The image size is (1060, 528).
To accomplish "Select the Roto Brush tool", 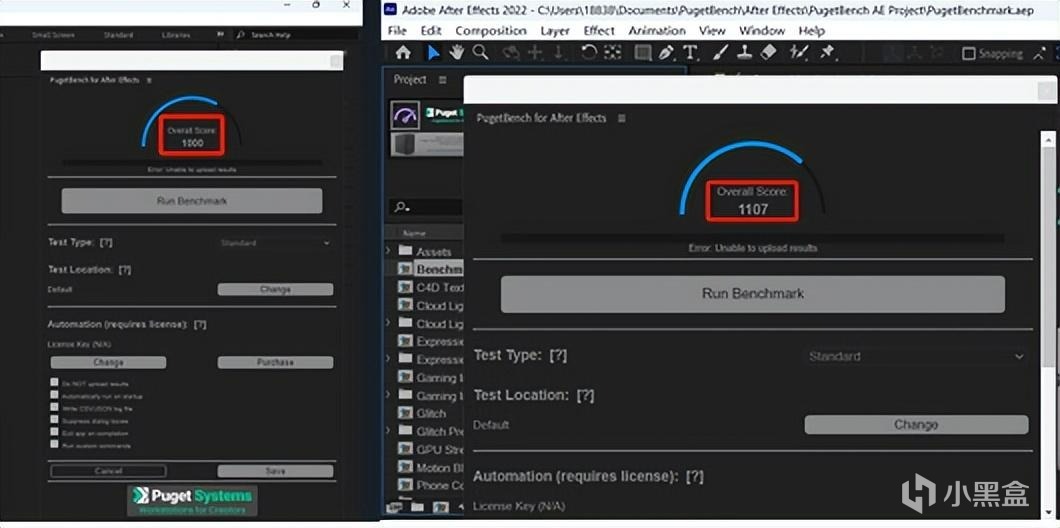I will tap(799, 53).
